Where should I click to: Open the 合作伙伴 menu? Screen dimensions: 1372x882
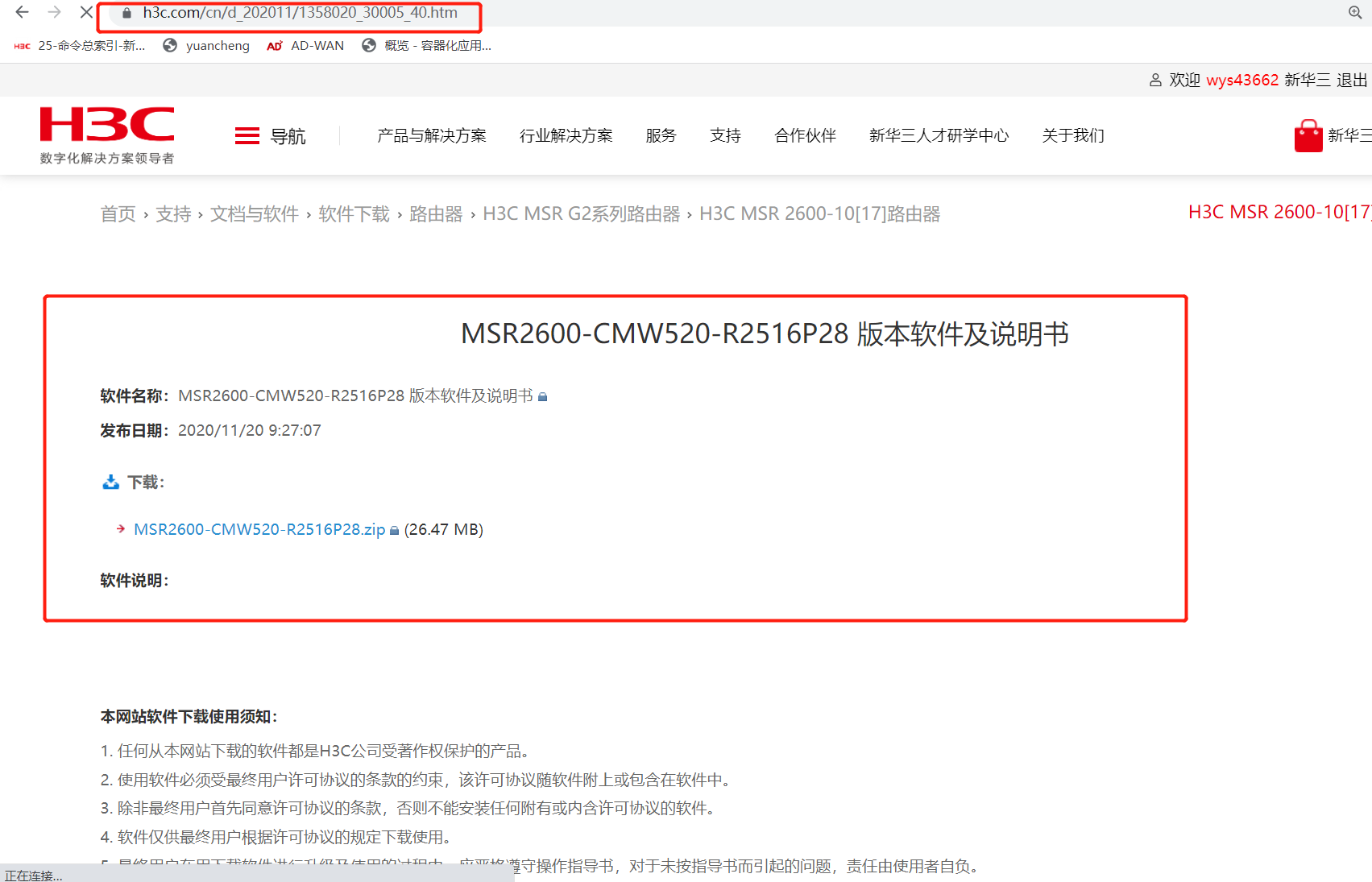805,135
